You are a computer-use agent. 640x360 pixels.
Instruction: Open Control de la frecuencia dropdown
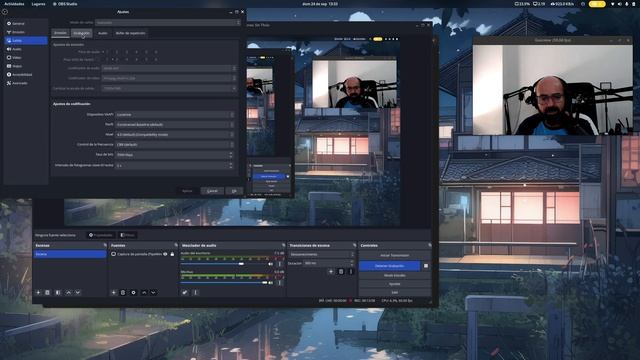point(175,144)
